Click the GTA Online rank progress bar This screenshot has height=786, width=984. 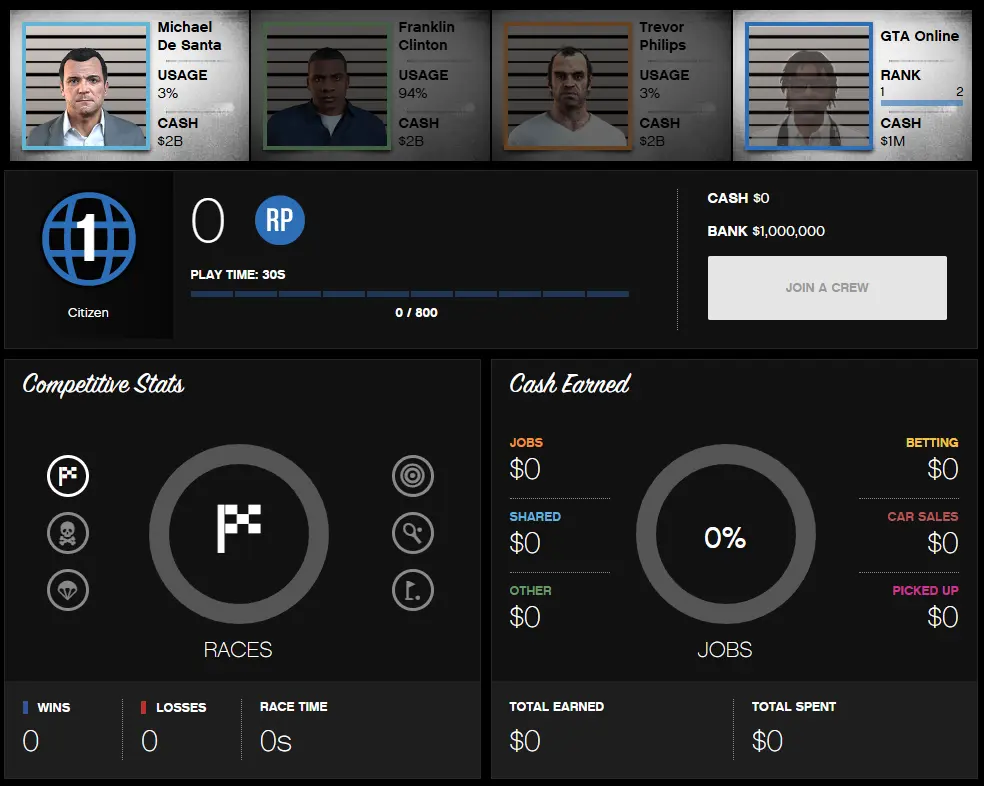pyautogui.click(x=924, y=102)
